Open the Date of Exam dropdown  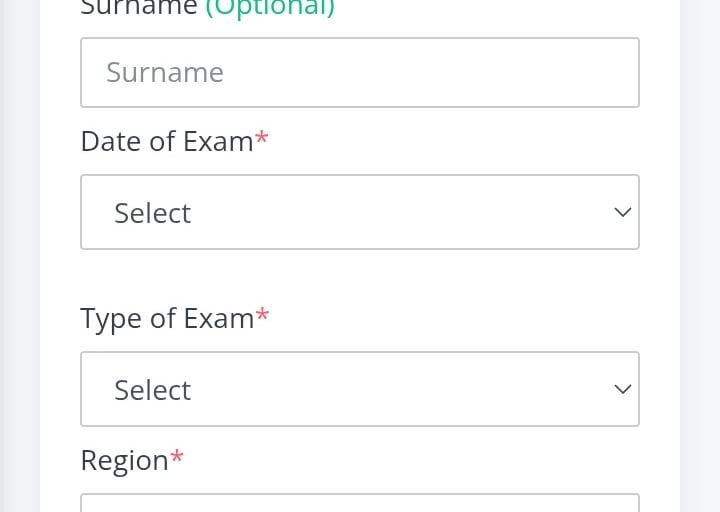coord(360,212)
